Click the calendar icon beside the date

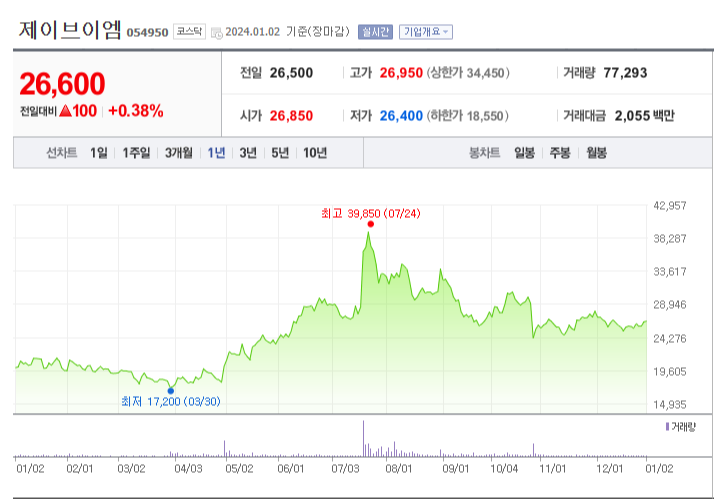click(217, 33)
